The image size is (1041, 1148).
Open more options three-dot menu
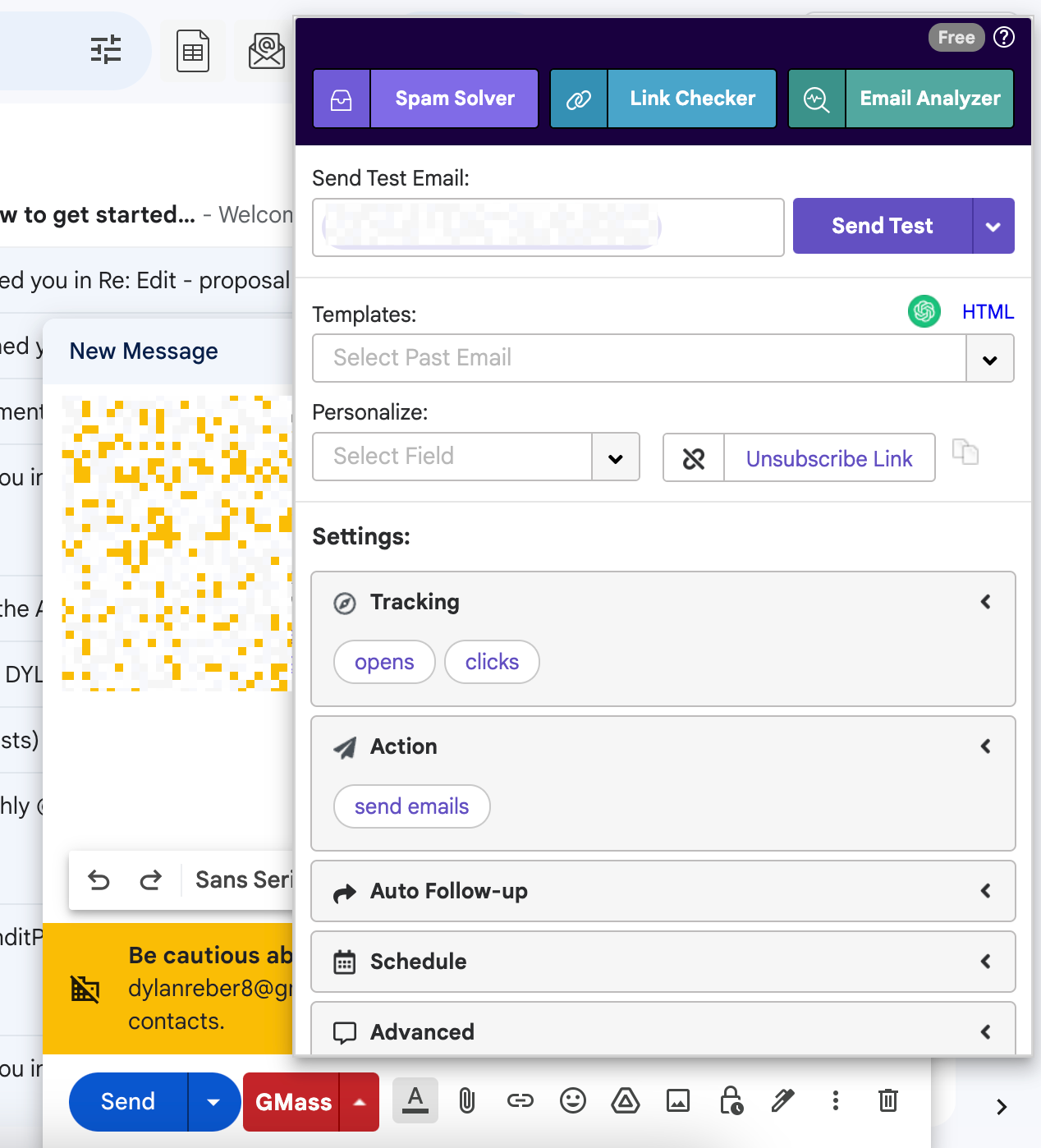click(x=836, y=1100)
